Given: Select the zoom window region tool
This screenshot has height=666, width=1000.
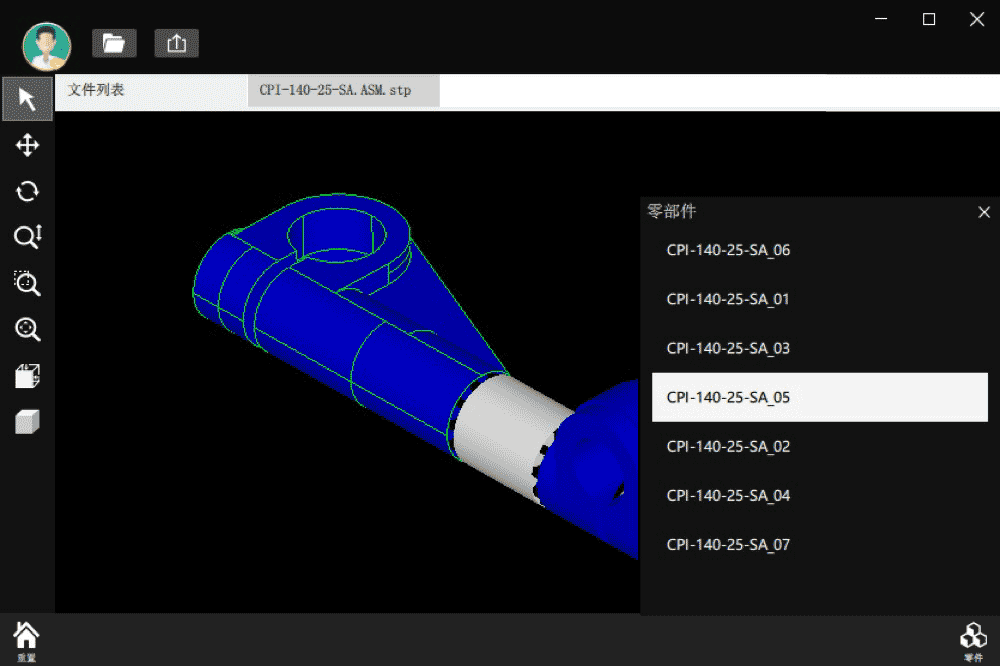Looking at the screenshot, I should [27, 283].
